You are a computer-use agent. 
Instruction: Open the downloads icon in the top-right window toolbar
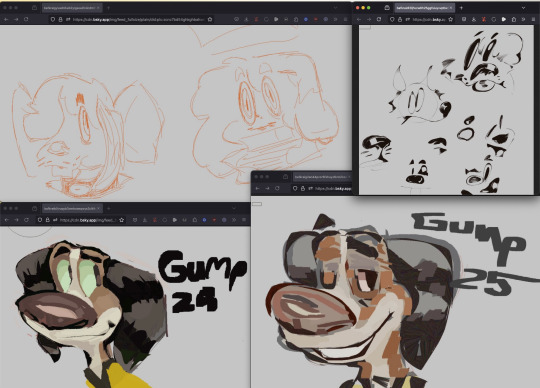(x=474, y=19)
